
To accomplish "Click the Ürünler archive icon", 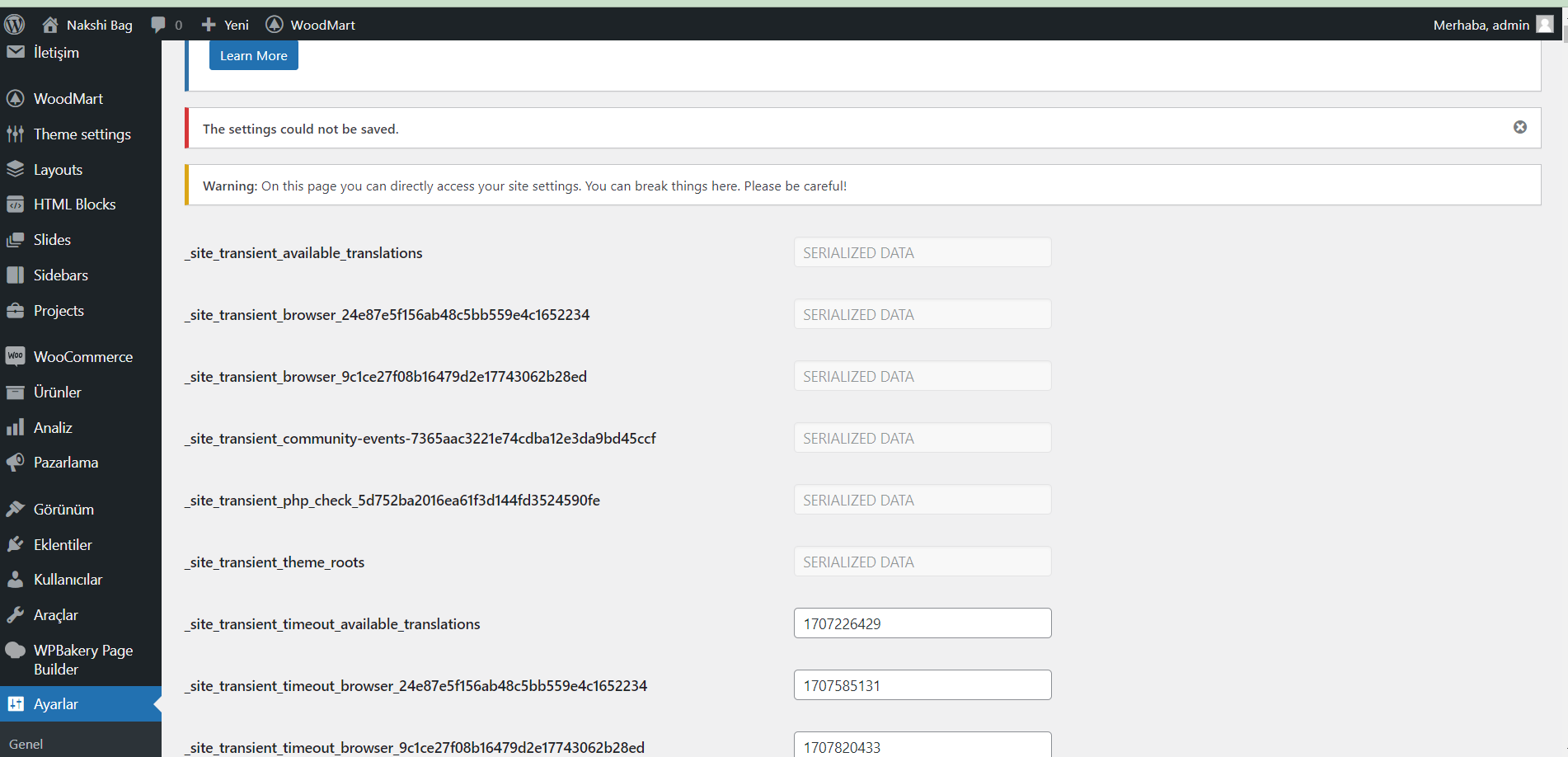I will pyautogui.click(x=16, y=393).
